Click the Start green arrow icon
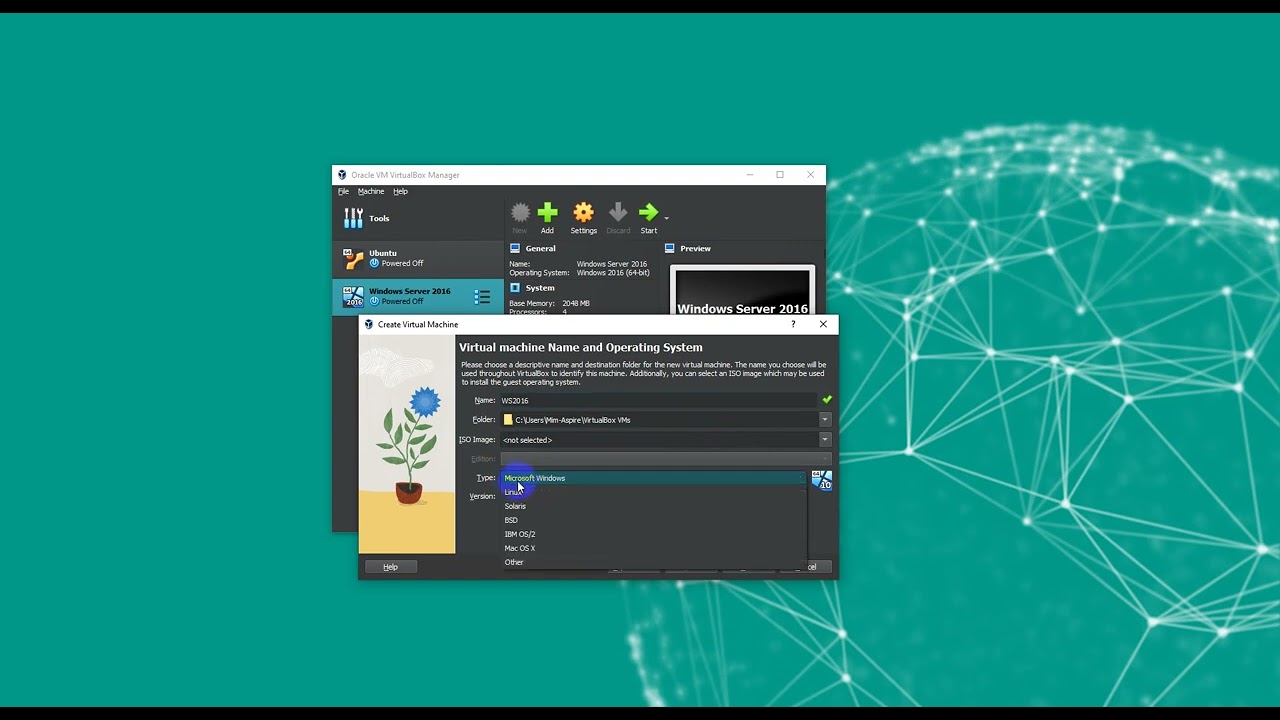Viewport: 1280px width, 720px height. [649, 212]
